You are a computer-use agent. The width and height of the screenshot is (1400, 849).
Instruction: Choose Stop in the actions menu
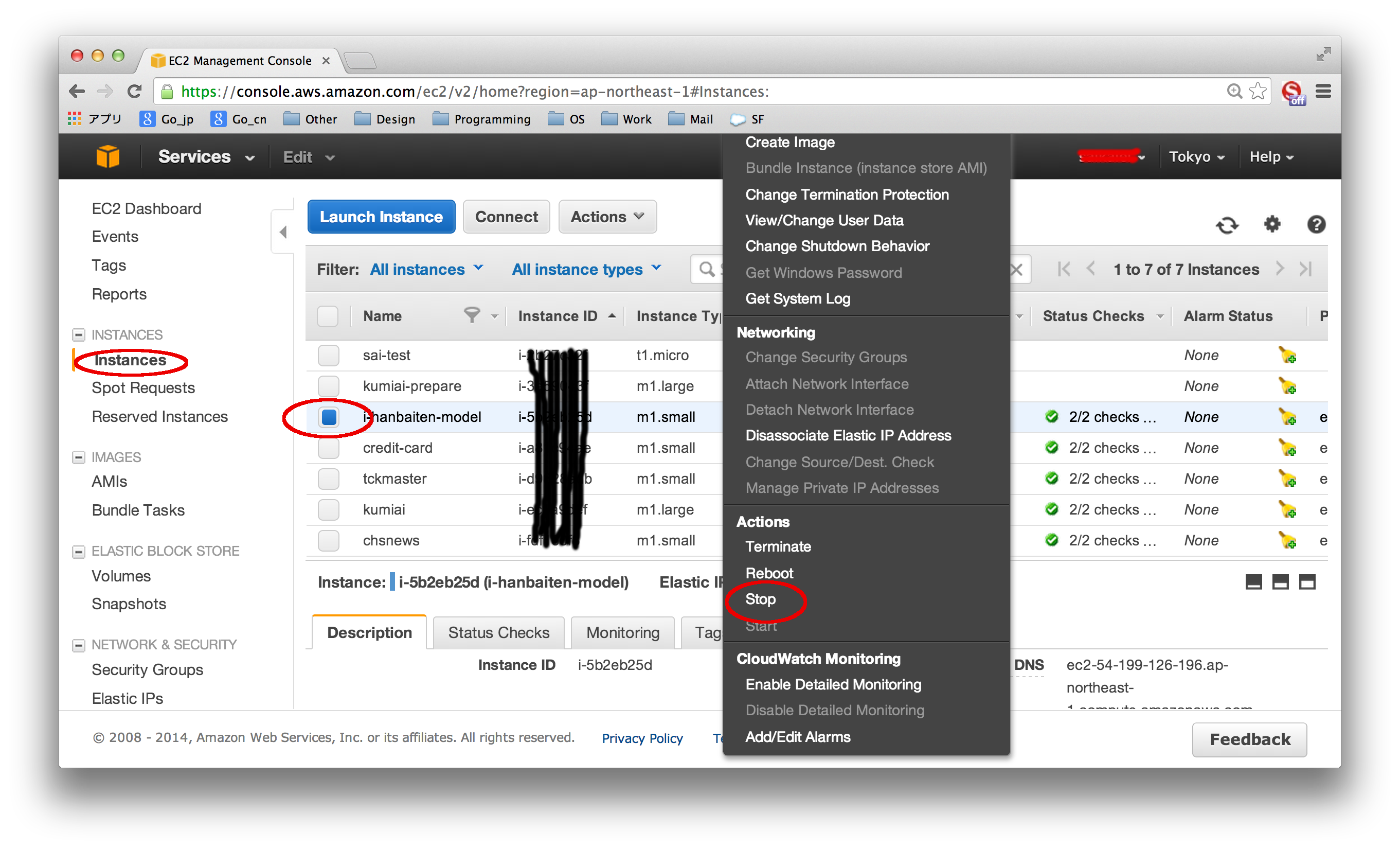[x=760, y=599]
